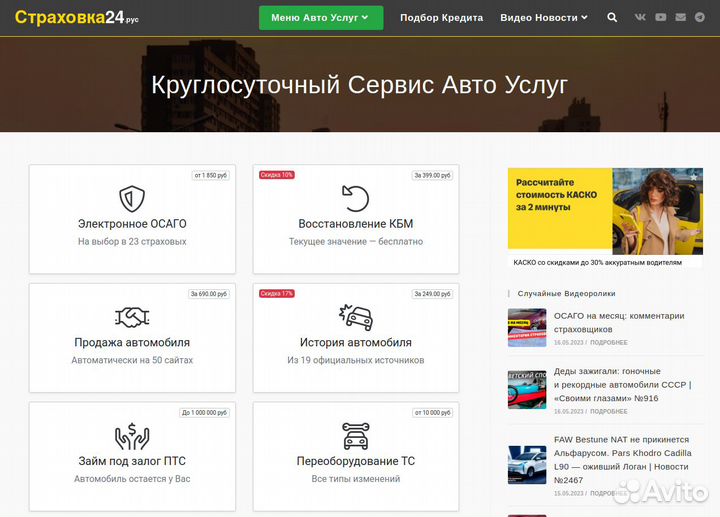Click the 'от 1 850 руб' price tag
Viewport: 720px width, 517px height.
click(x=211, y=175)
